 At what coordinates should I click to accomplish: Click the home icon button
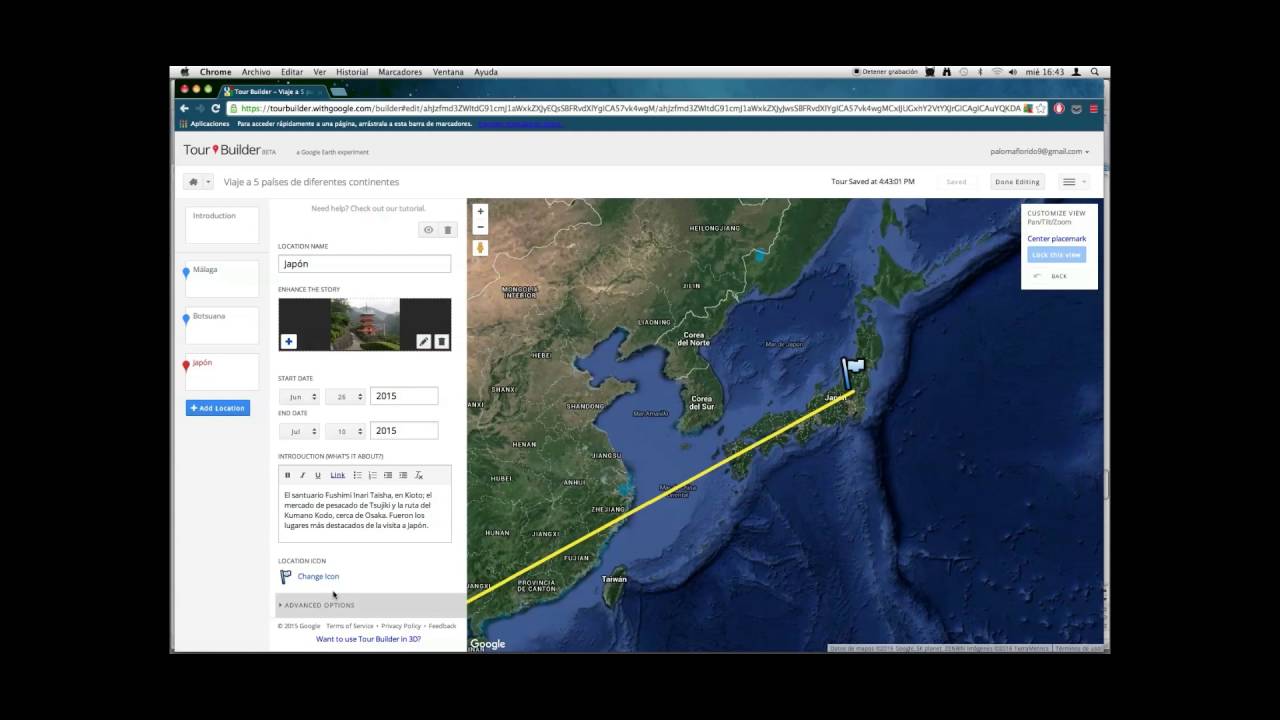tap(193, 182)
